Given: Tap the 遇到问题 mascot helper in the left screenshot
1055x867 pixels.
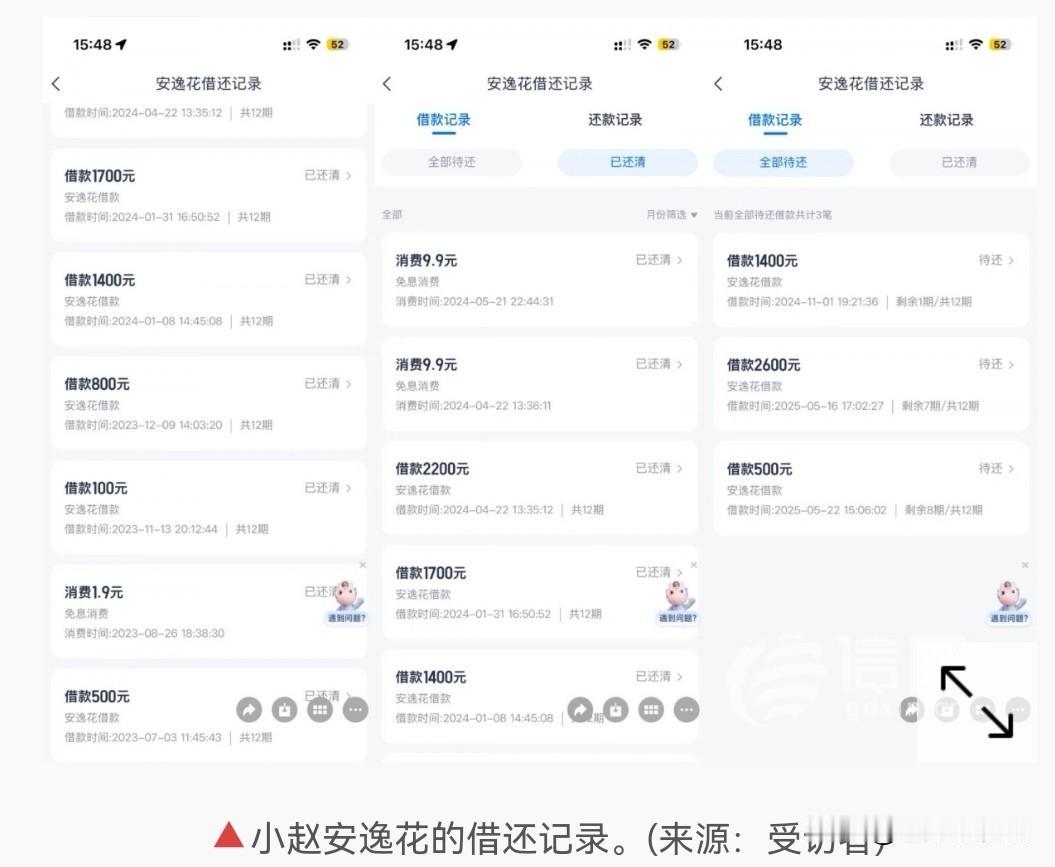Looking at the screenshot, I should (x=347, y=601).
